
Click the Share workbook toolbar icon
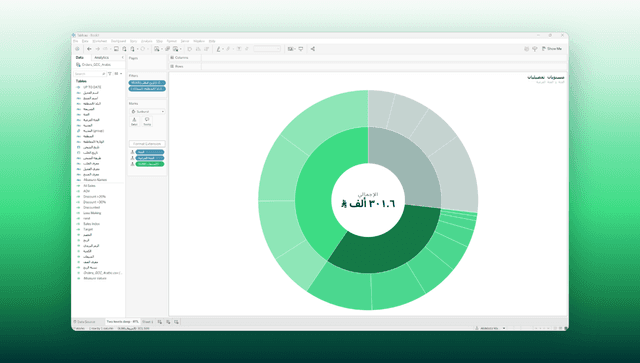click(x=313, y=49)
